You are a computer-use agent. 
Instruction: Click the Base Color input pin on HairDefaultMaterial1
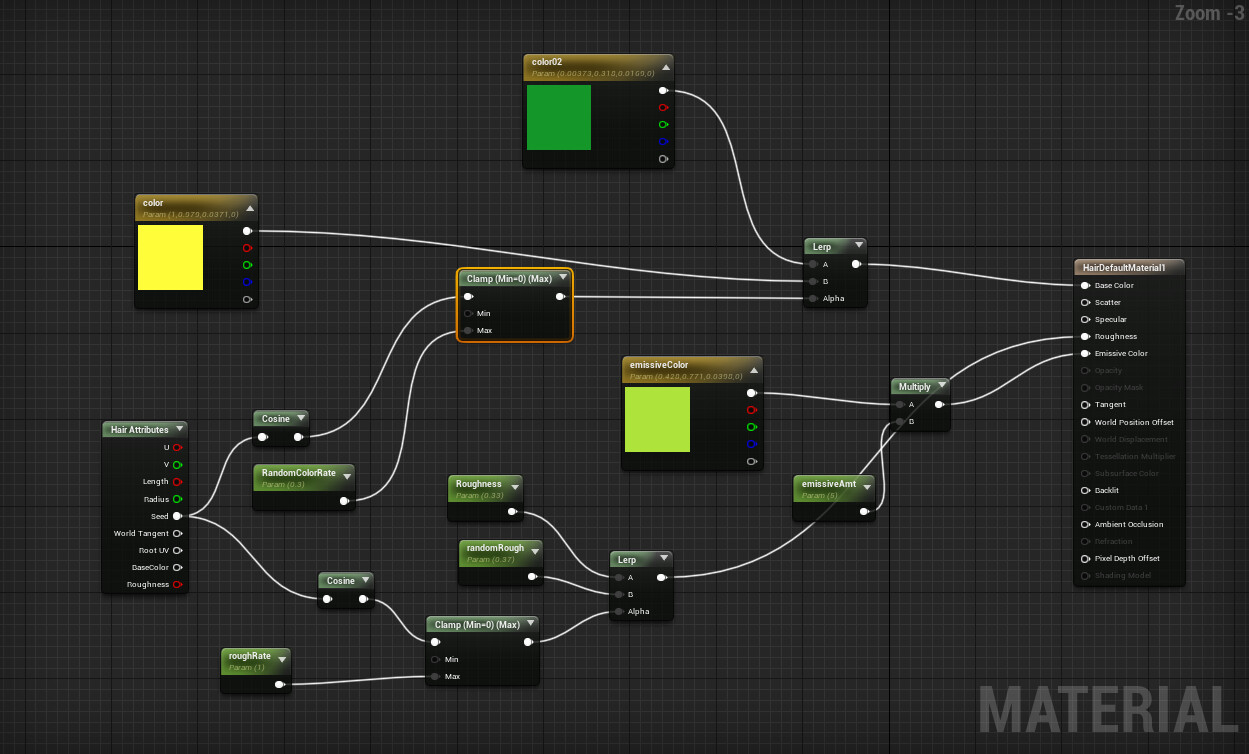[x=1086, y=285]
